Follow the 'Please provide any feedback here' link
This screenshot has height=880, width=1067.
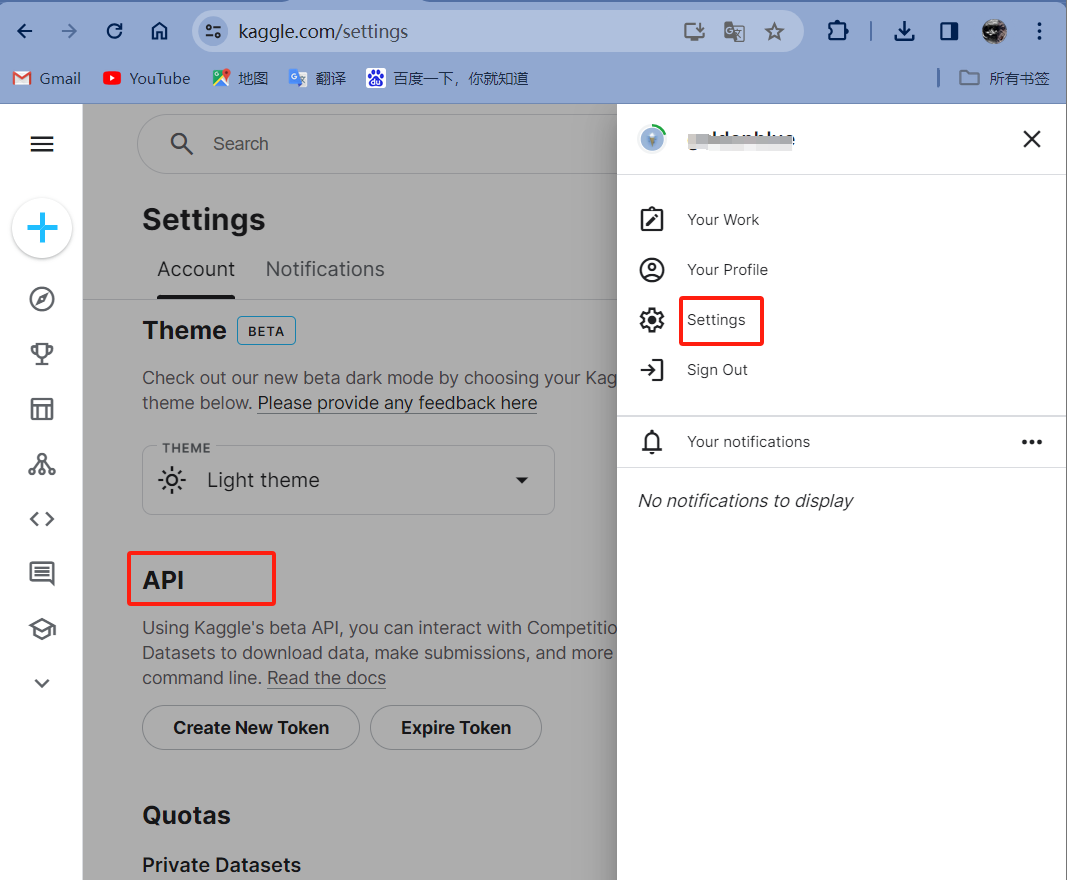(x=397, y=403)
